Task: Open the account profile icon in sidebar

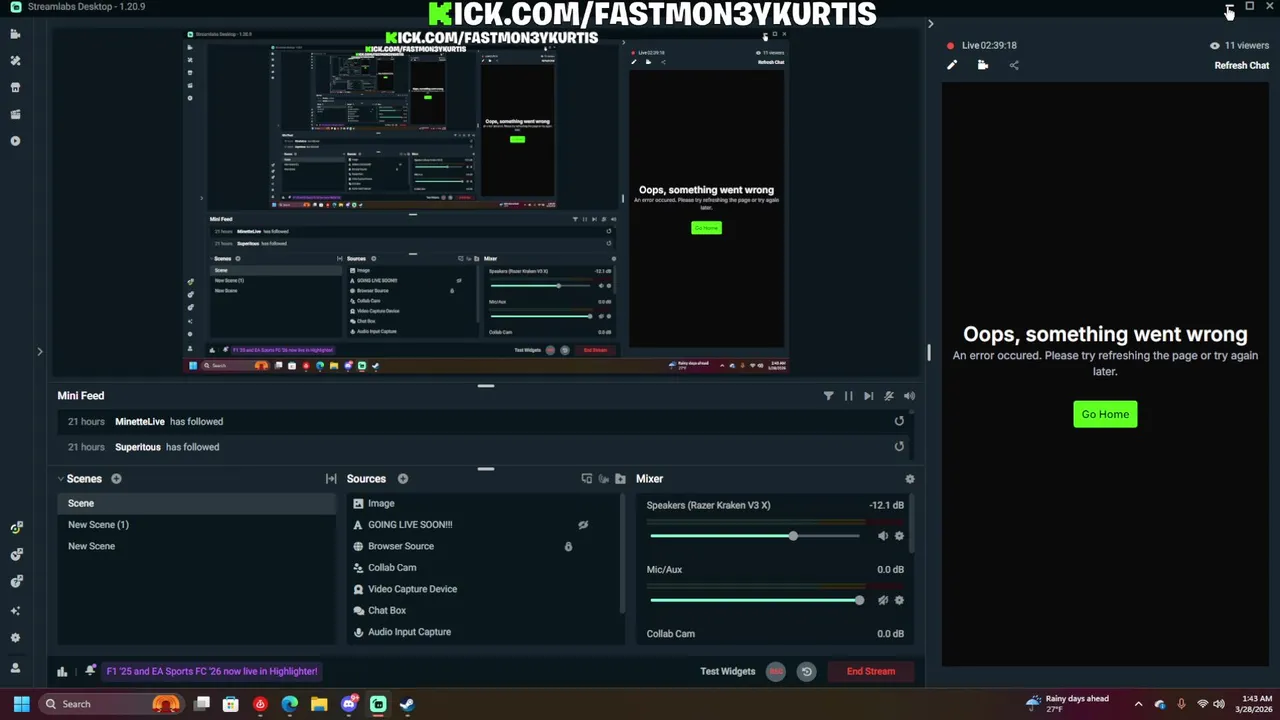Action: pos(15,667)
